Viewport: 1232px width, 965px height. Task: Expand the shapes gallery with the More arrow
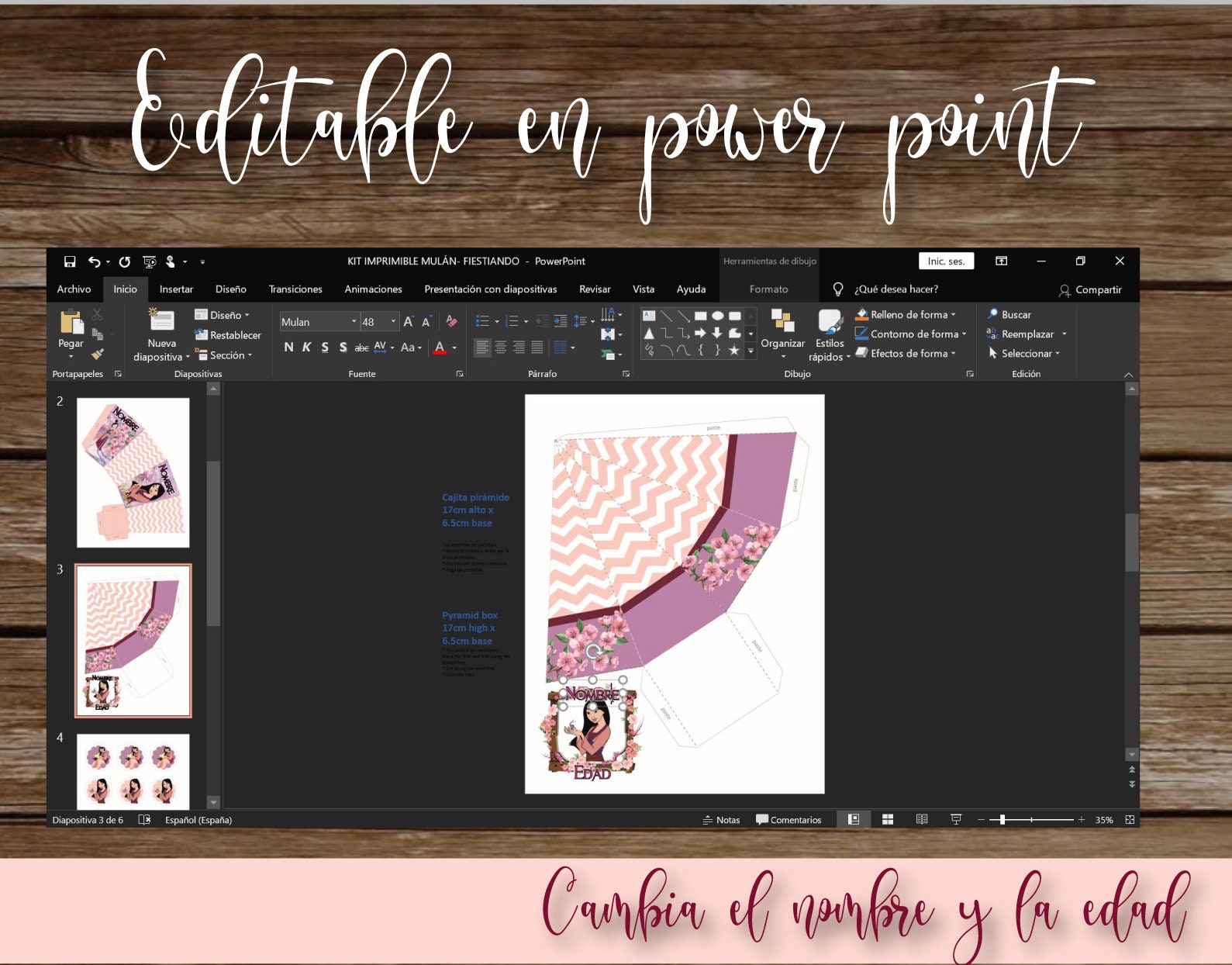tap(751, 351)
